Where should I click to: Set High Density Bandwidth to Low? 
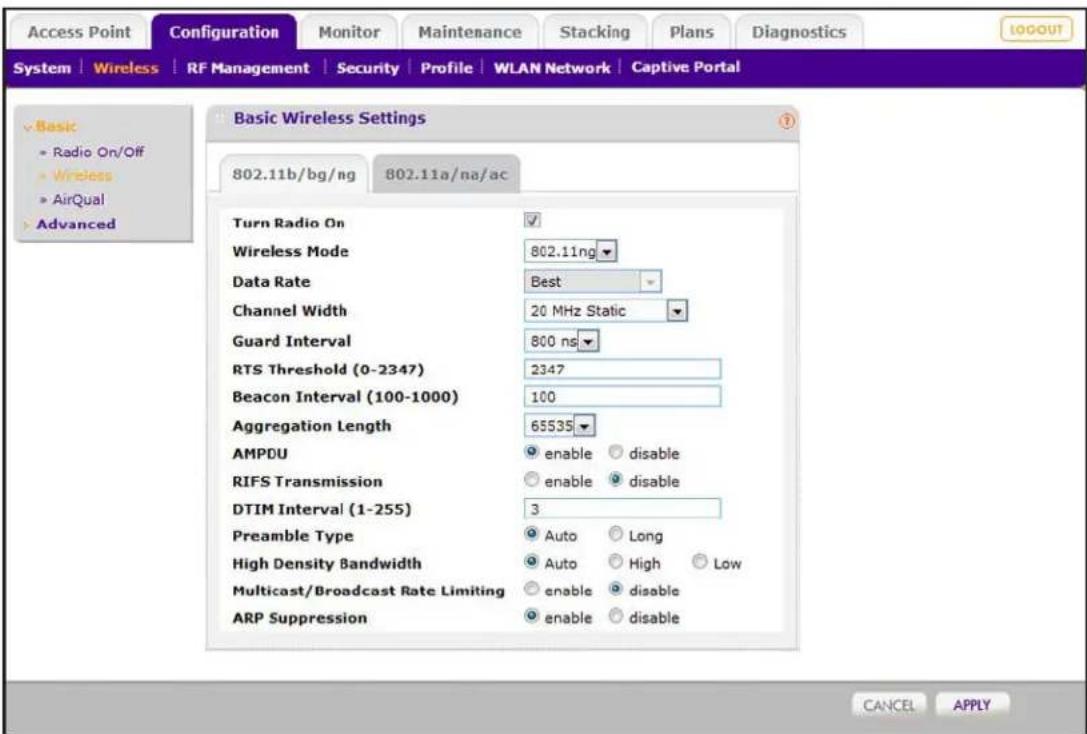click(699, 562)
